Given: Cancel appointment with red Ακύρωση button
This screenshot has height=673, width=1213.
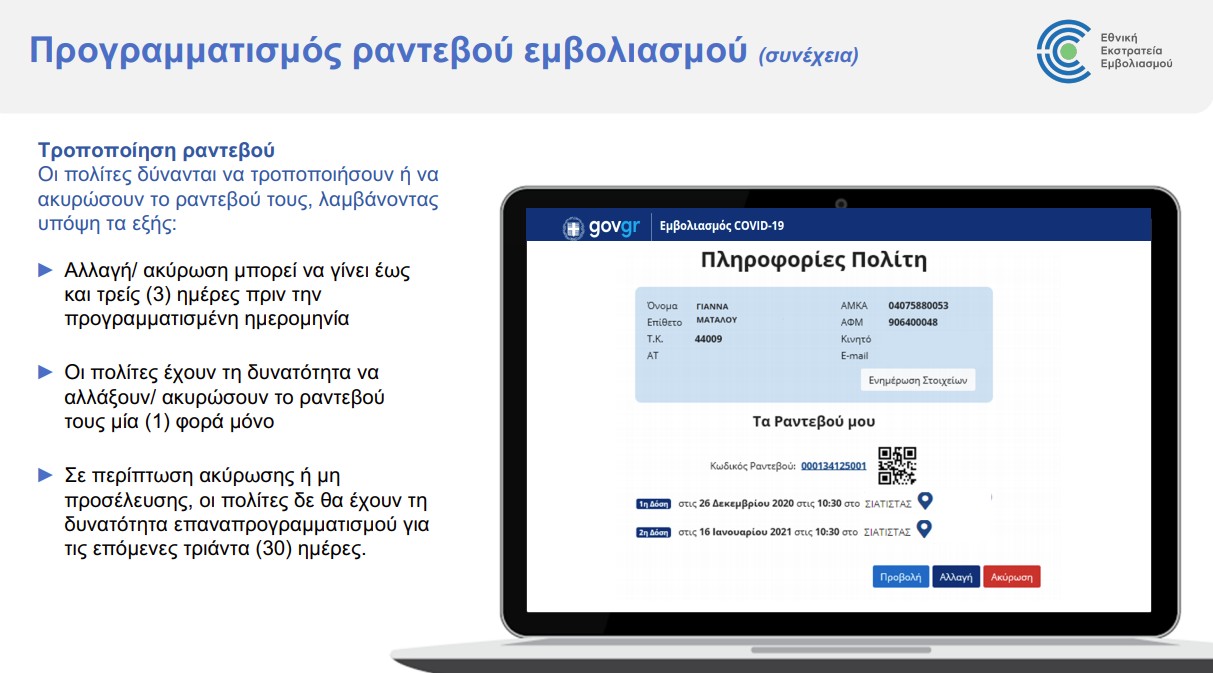Looking at the screenshot, I should (1011, 577).
